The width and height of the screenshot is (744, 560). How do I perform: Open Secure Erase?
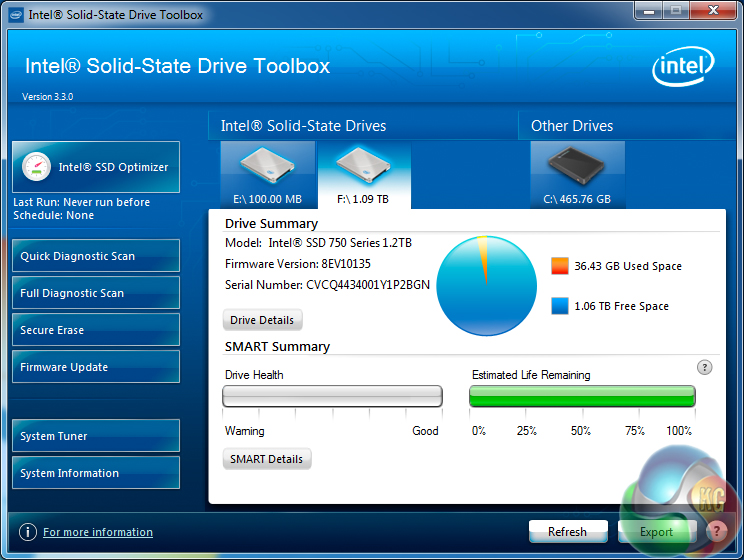coord(96,330)
